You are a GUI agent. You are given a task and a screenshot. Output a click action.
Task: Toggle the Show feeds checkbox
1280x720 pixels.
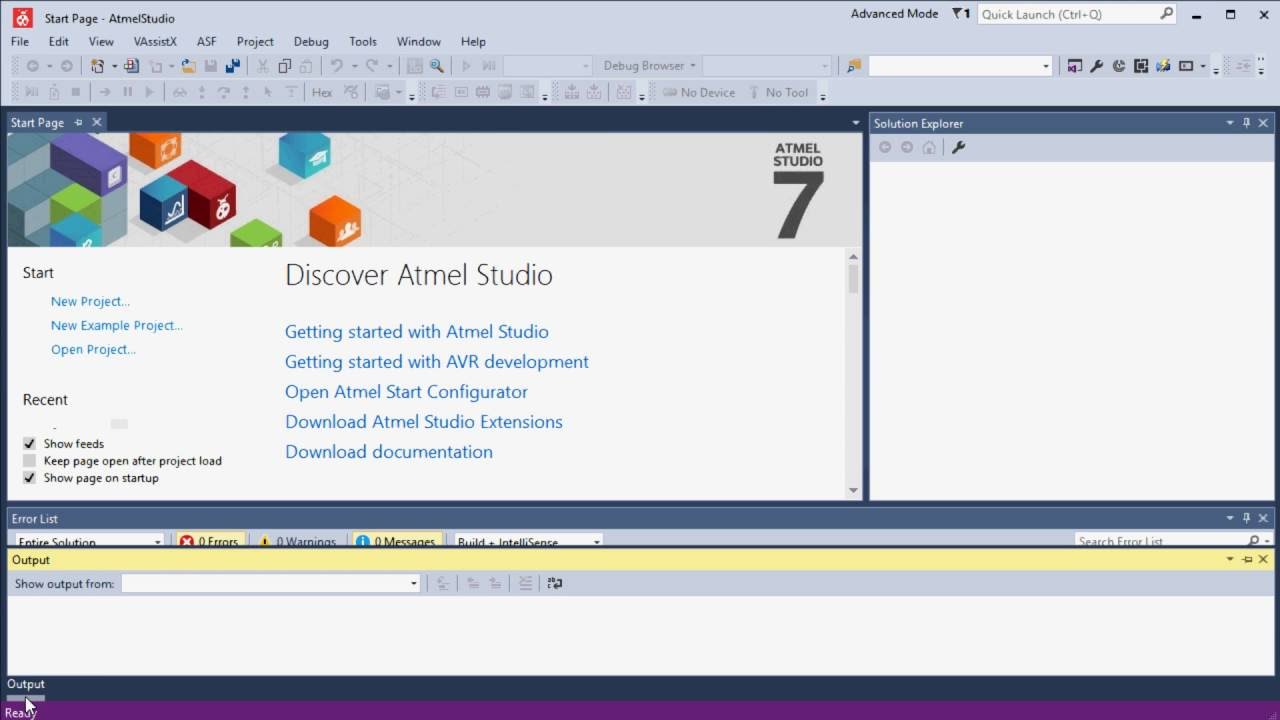tap(29, 443)
